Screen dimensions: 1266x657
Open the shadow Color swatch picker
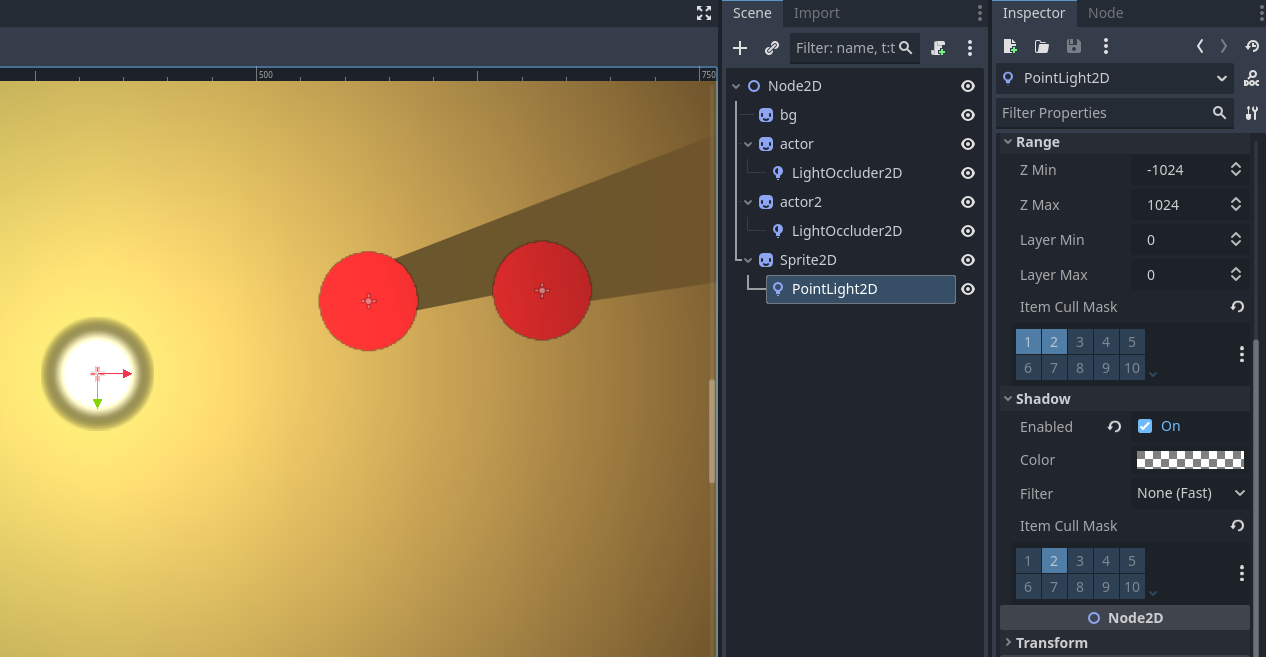(1189, 459)
